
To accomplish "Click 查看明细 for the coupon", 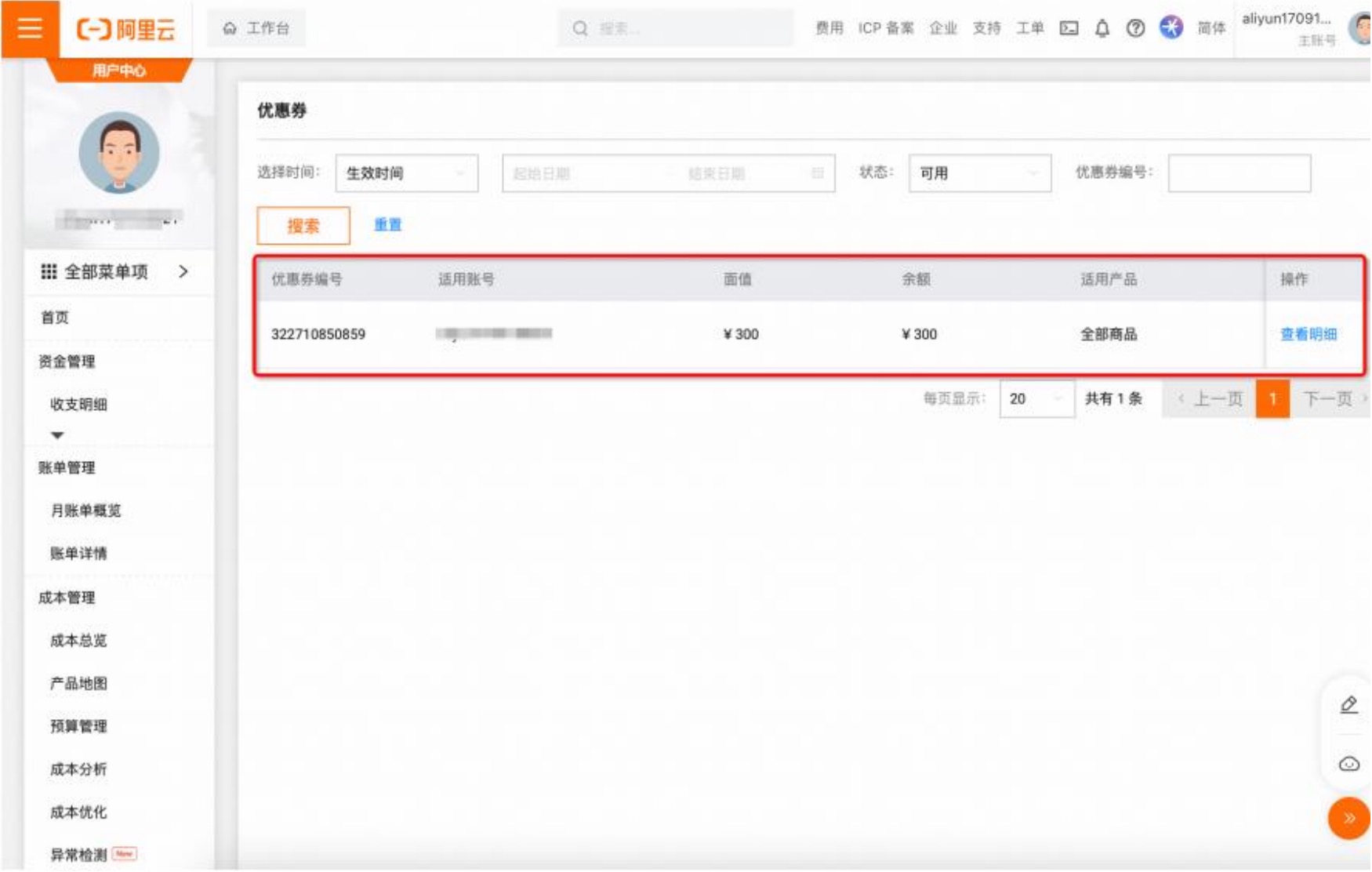I will click(1308, 334).
